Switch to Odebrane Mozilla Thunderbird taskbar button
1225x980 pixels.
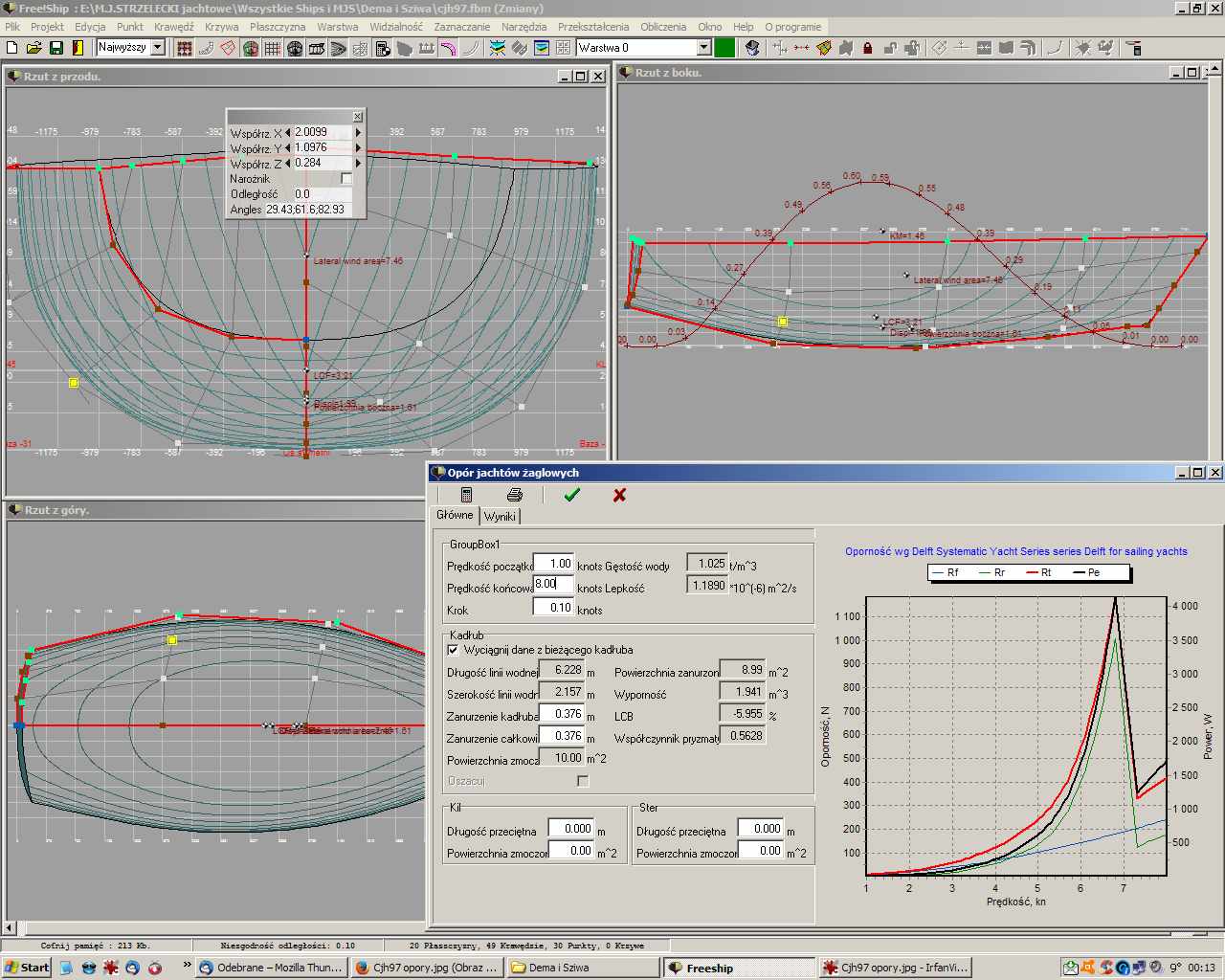[271, 968]
